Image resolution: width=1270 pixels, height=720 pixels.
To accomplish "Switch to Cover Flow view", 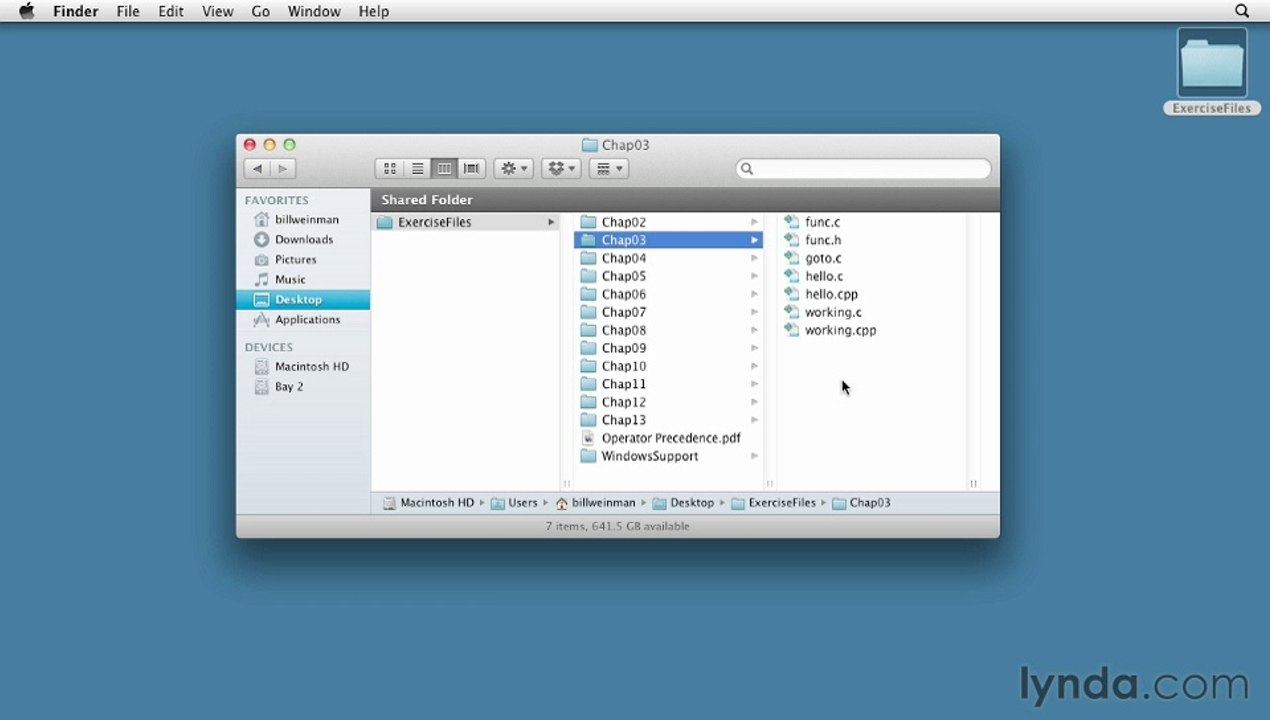I will tap(471, 169).
